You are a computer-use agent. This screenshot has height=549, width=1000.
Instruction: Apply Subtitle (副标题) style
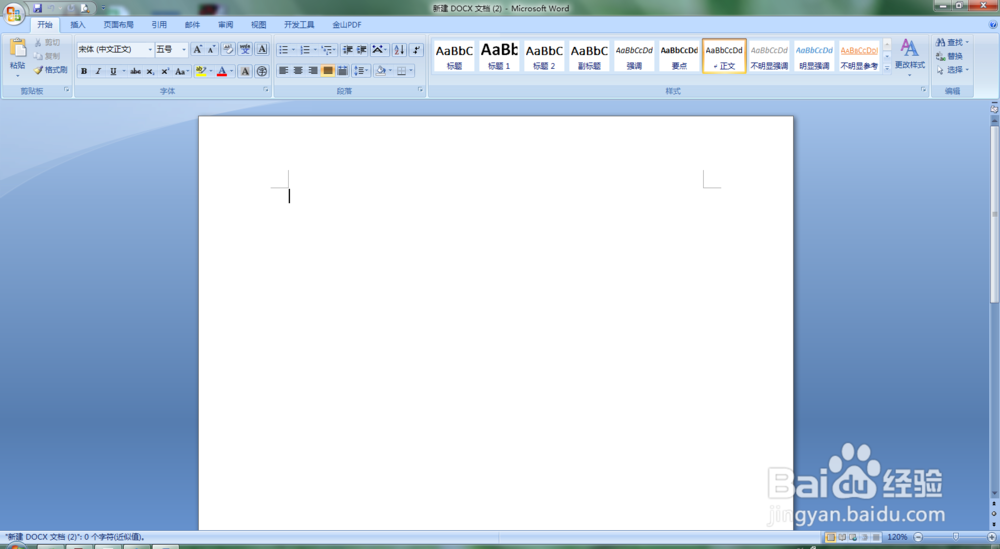click(589, 55)
